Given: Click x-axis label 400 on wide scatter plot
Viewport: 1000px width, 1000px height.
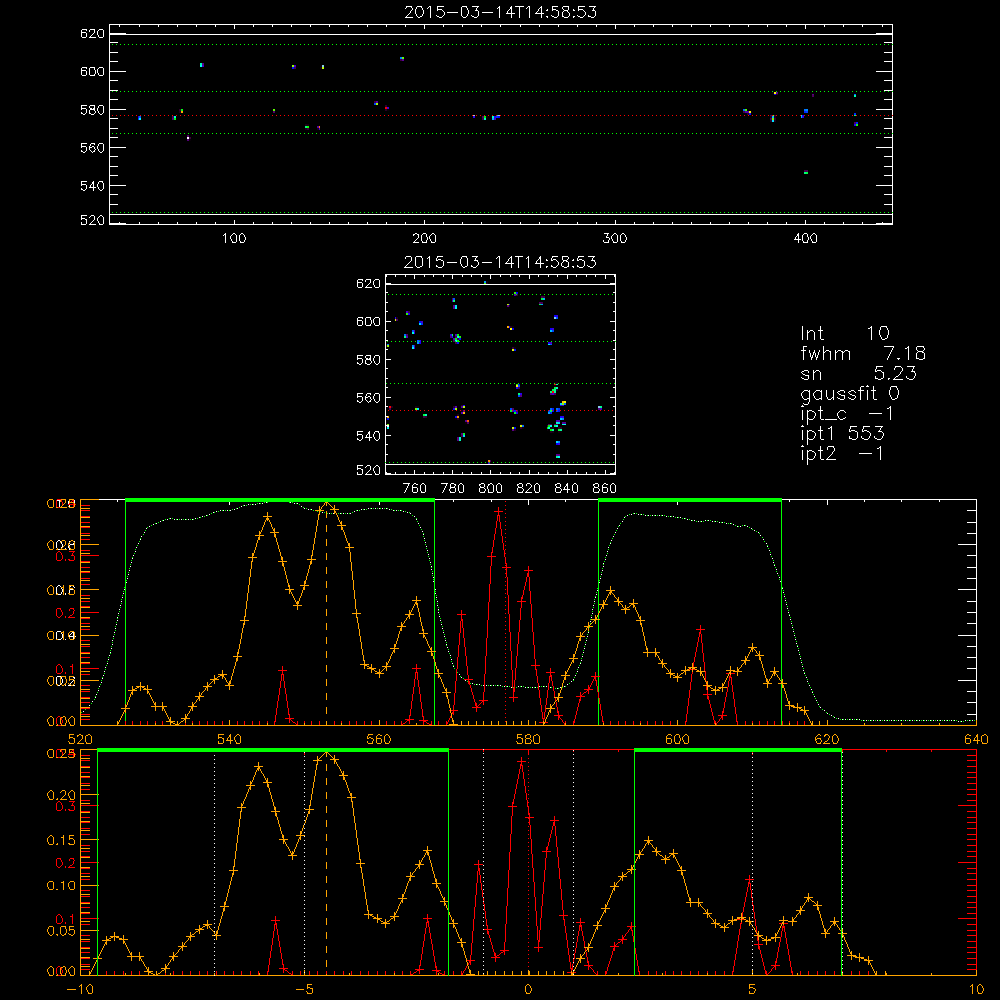Looking at the screenshot, I should (805, 239).
